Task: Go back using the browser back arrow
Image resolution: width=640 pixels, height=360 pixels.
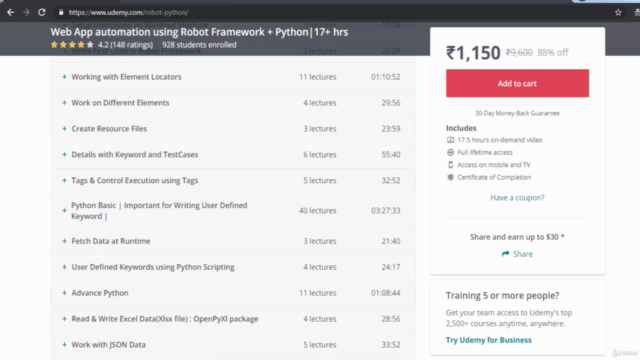Action: [x=11, y=12]
